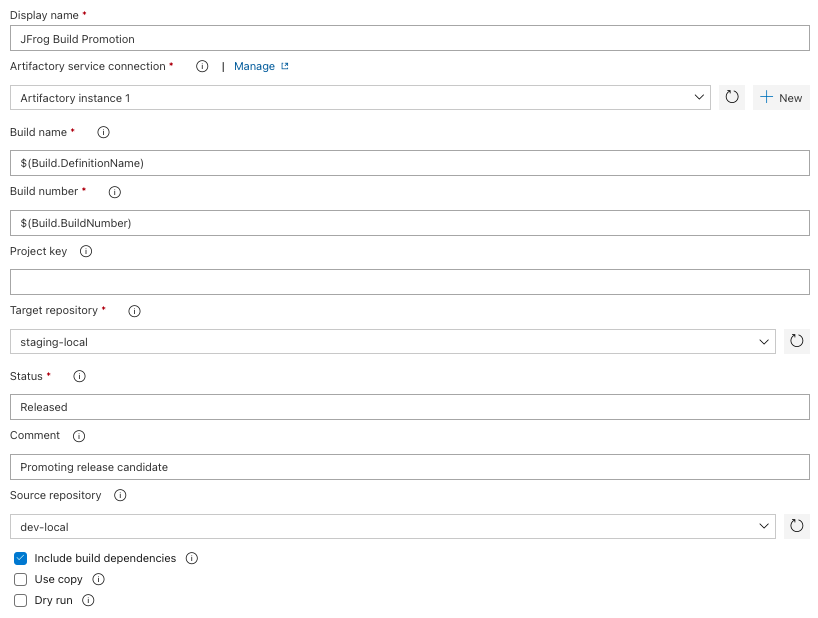Viewport: 818px width, 618px height.
Task: Click the info icon next to Build name
Action: 103,131
